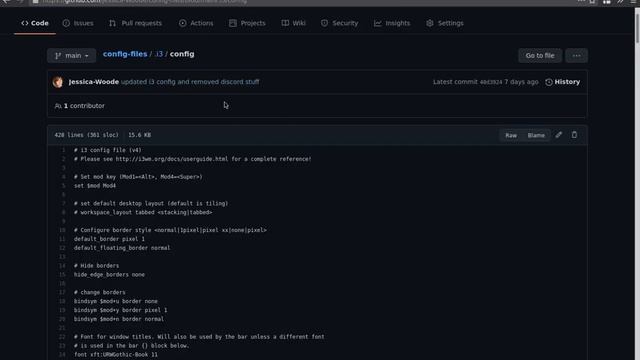Open the three-dots file options menu

[576, 56]
